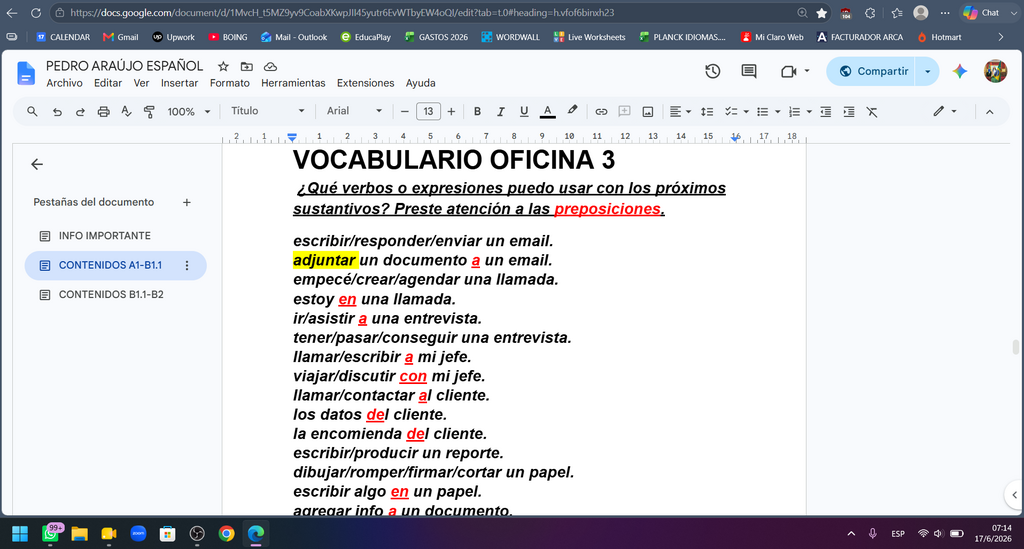Screen dimensions: 1024x549
Task: Insert a link with the chain icon
Action: [x=601, y=112]
